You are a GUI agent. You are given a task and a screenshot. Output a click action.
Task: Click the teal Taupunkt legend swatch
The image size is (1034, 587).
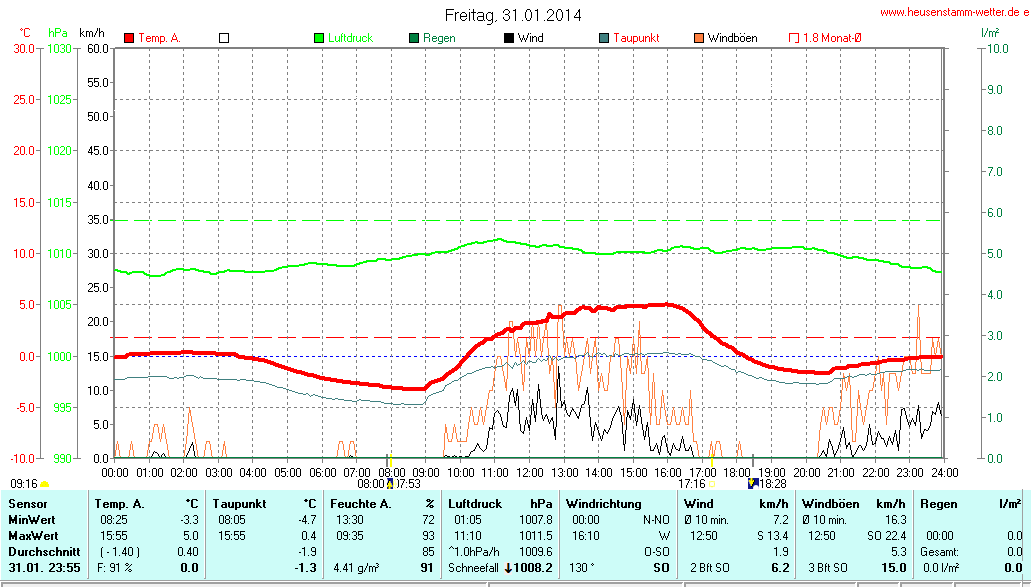click(604, 38)
